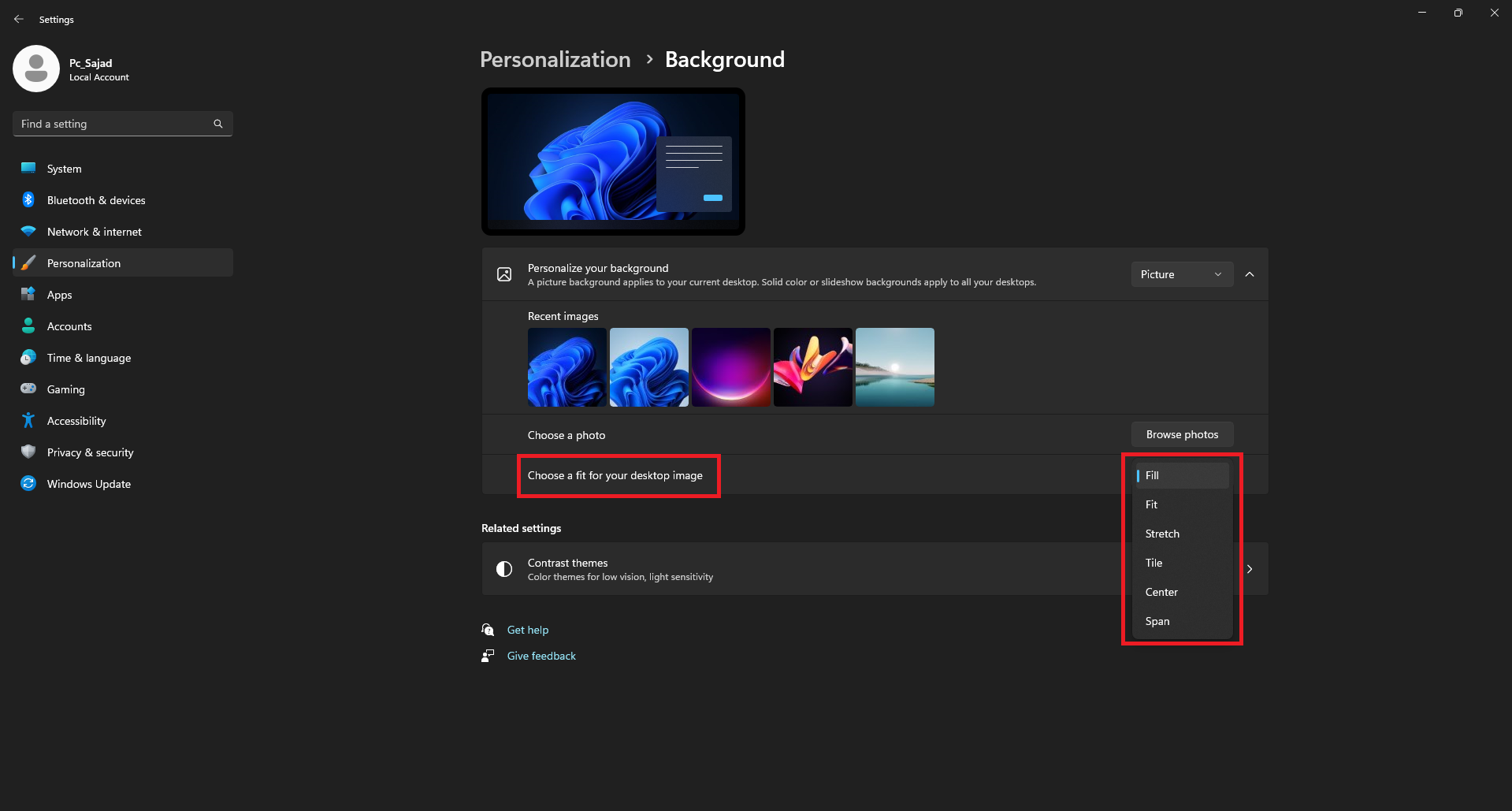
Task: Pick Span from the fit list
Action: point(1182,621)
